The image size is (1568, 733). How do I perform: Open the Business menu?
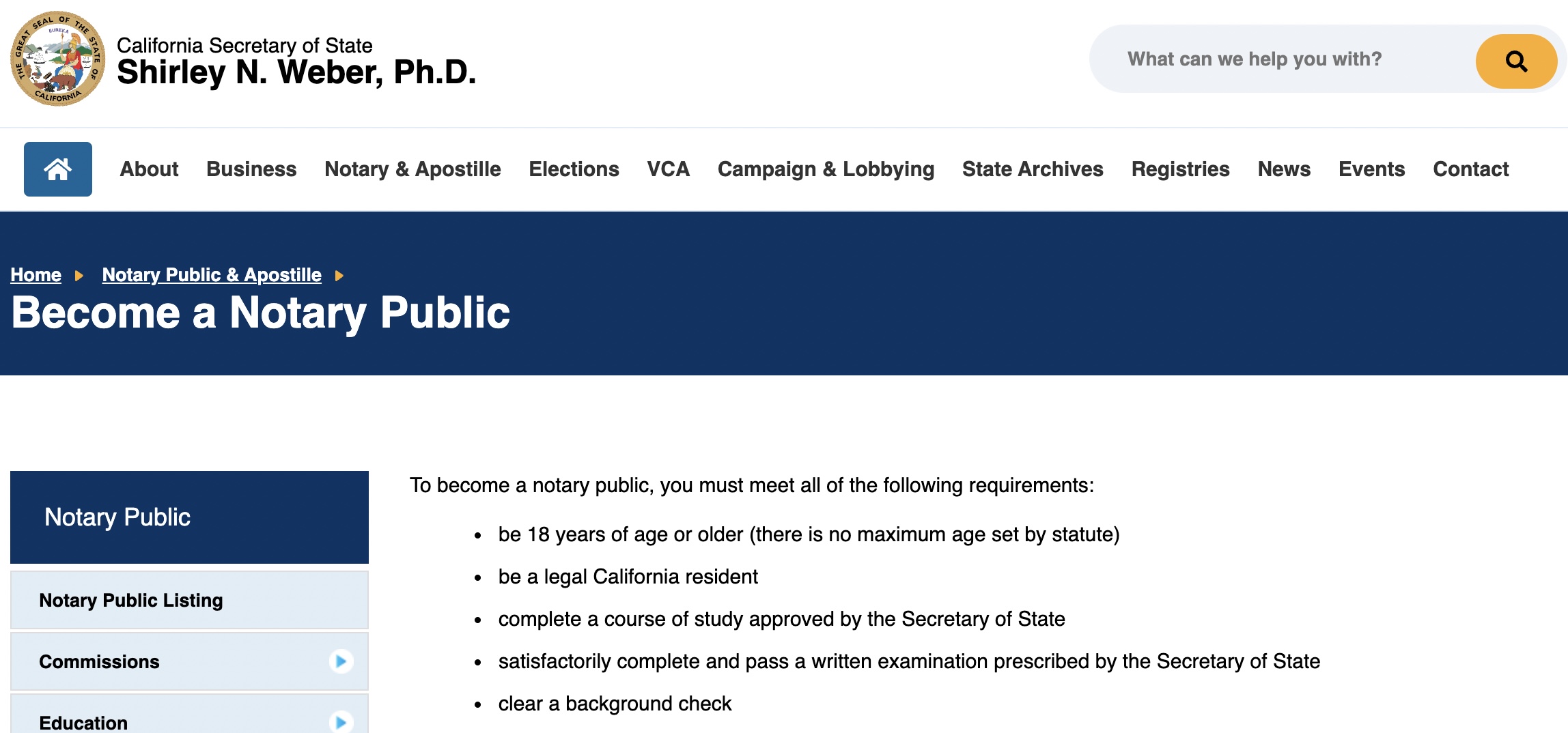(251, 169)
